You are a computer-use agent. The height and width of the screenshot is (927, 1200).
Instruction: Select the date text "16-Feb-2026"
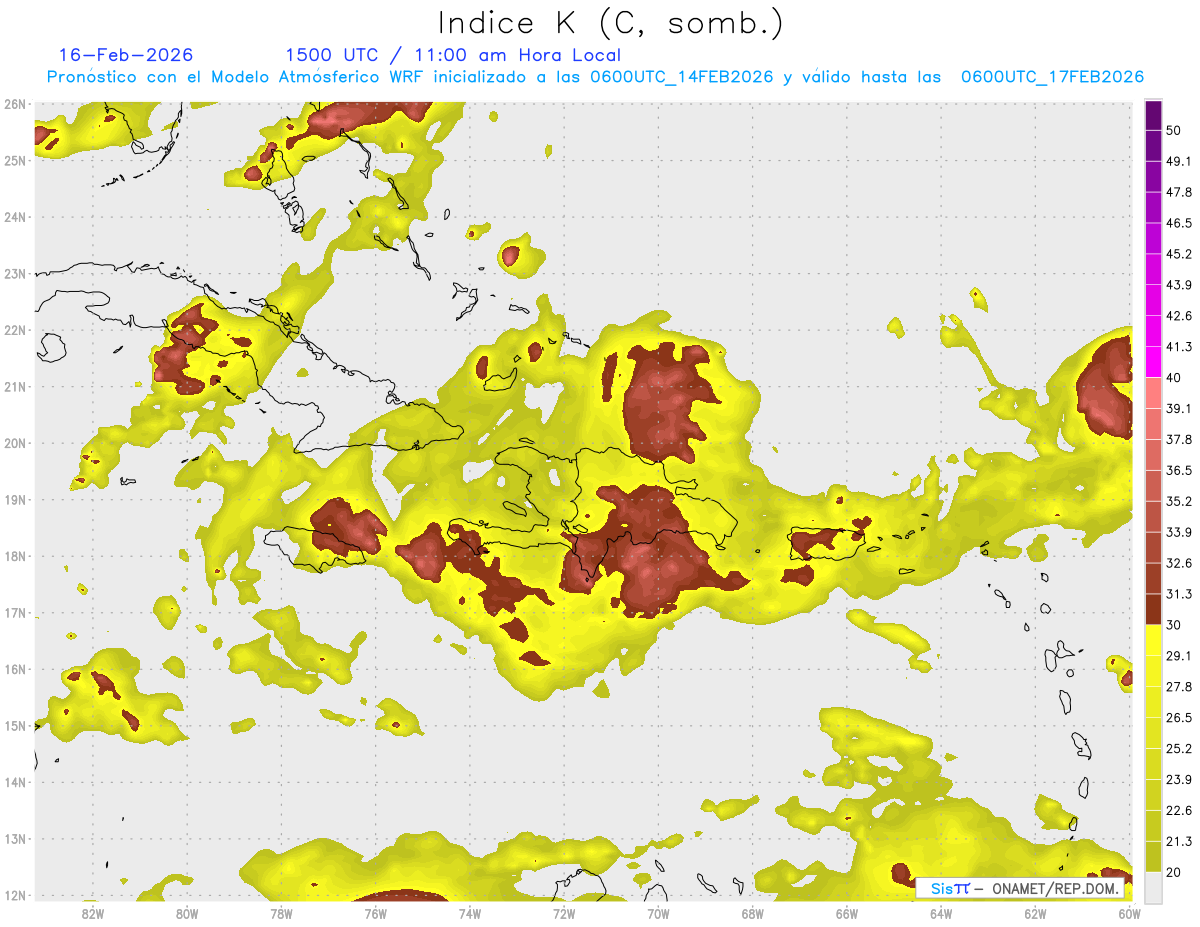coord(126,55)
